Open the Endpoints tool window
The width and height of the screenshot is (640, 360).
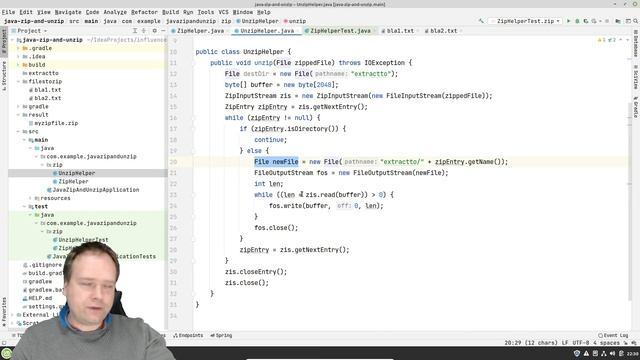coord(188,335)
